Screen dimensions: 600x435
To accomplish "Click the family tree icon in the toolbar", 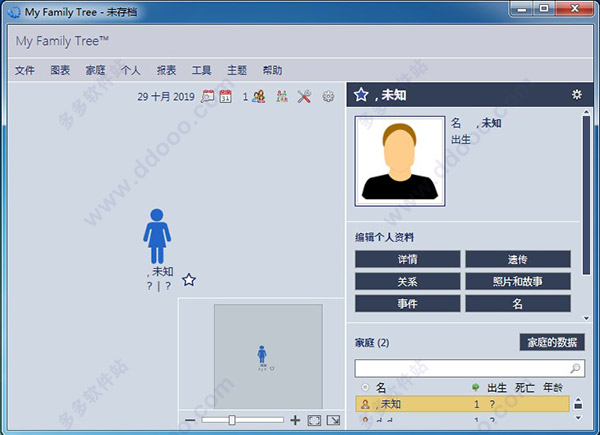I will tap(282, 96).
